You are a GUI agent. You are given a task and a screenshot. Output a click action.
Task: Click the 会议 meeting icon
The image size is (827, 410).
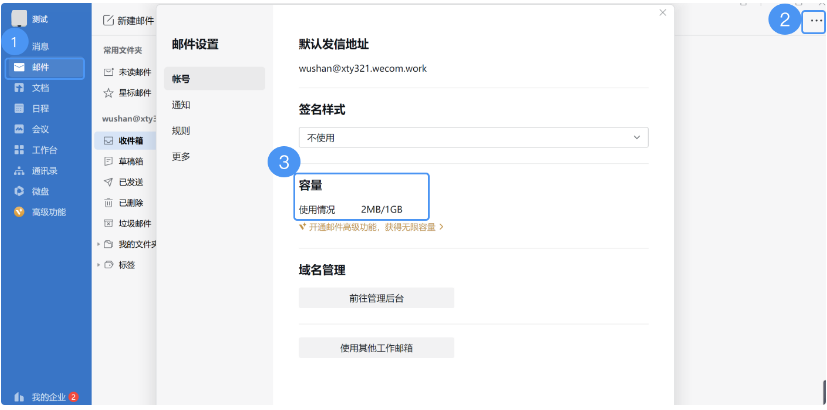coord(19,129)
